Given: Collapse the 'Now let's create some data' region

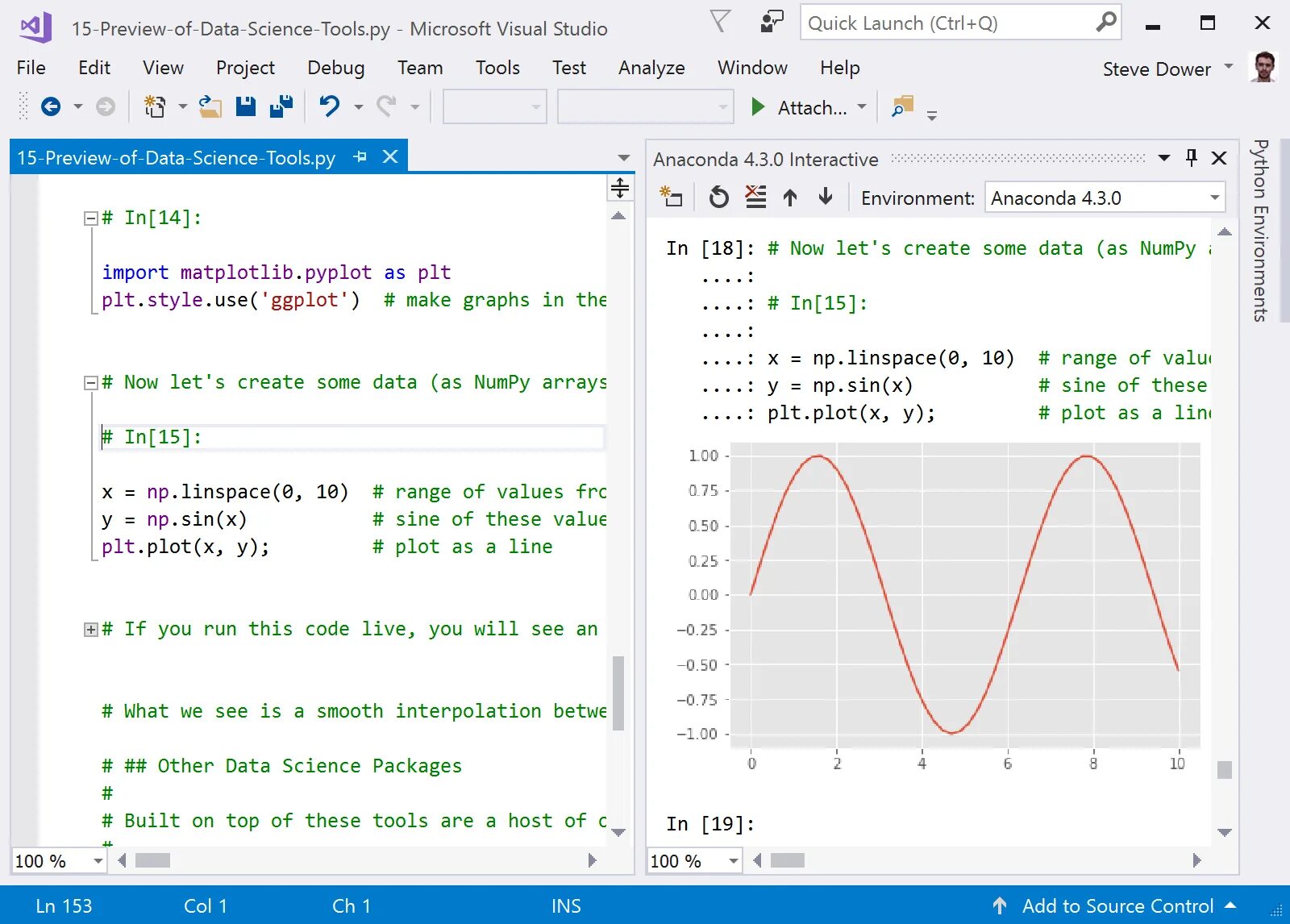Looking at the screenshot, I should click(91, 382).
